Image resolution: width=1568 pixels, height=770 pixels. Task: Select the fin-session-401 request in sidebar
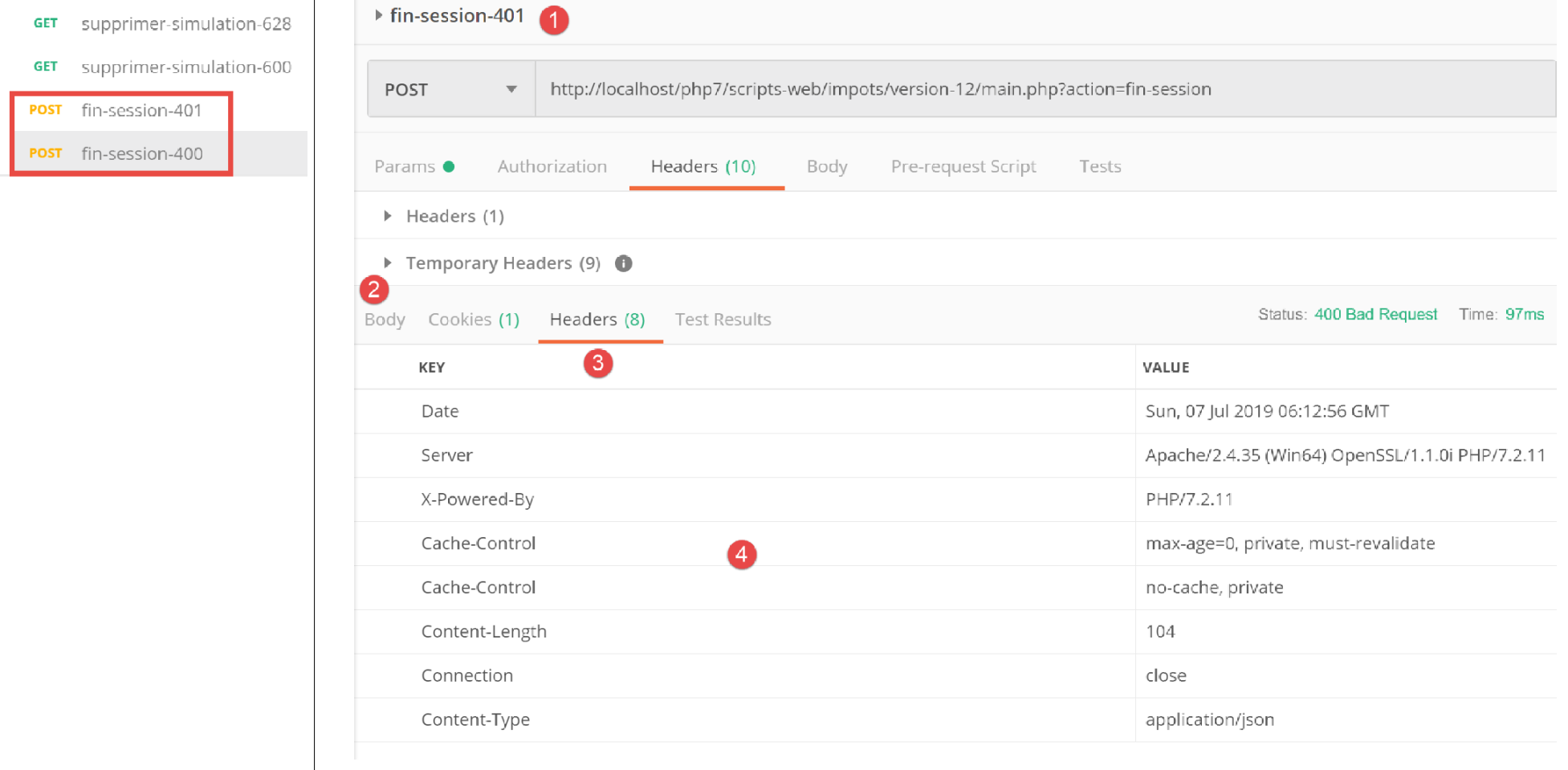(141, 110)
